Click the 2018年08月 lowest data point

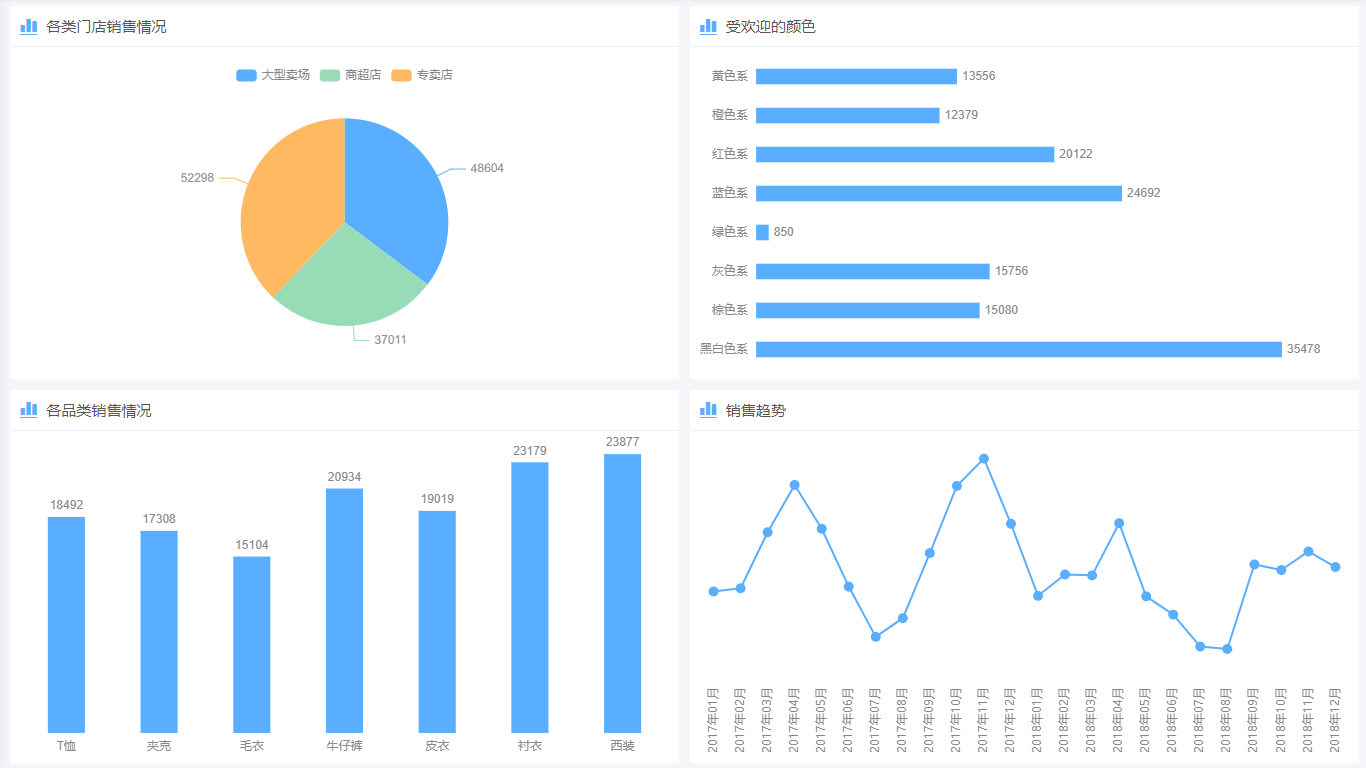(1227, 649)
